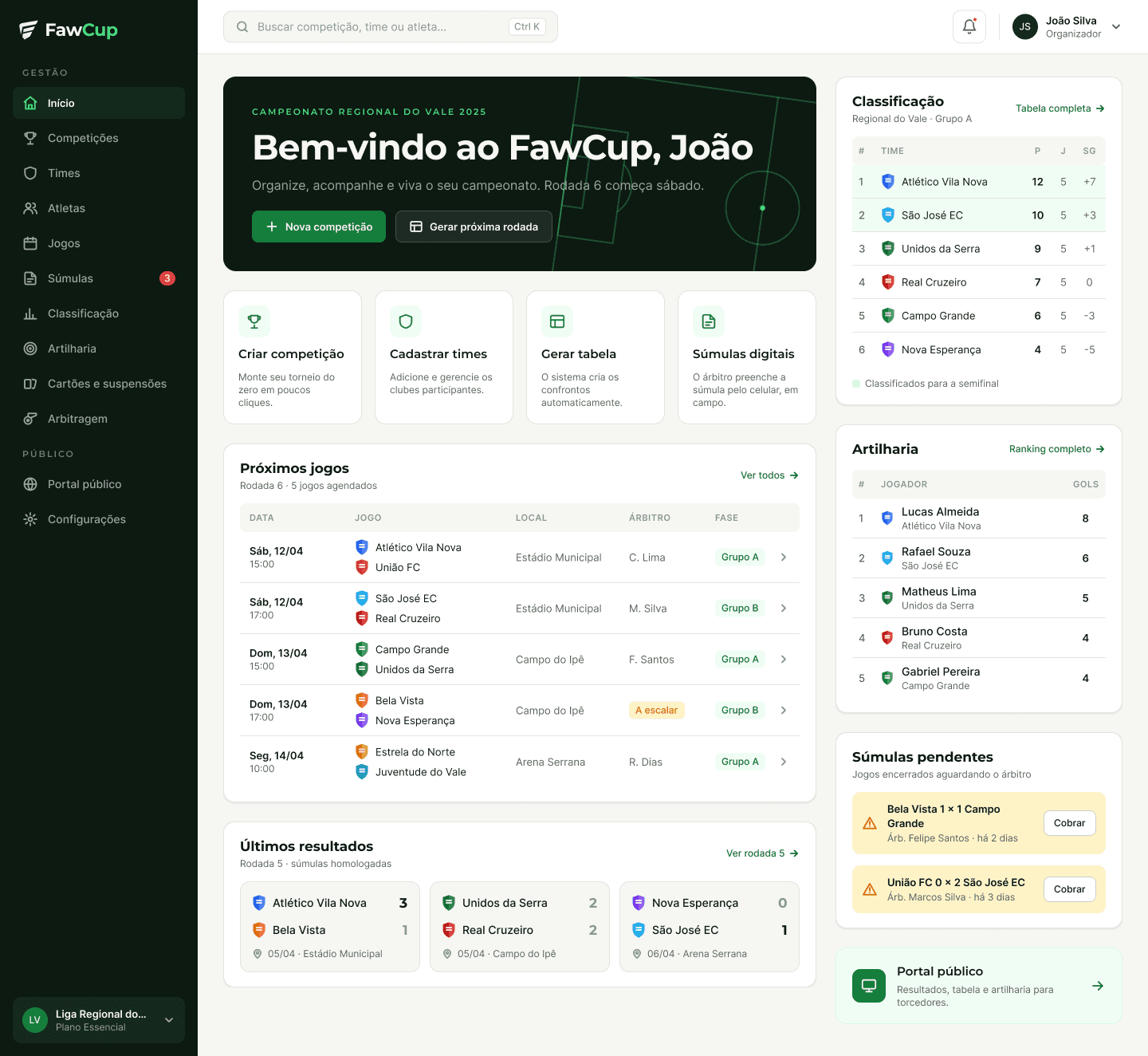Image resolution: width=1148 pixels, height=1056 pixels.
Task: Click the document icon on Súmulas digitais card
Action: pyautogui.click(x=709, y=321)
